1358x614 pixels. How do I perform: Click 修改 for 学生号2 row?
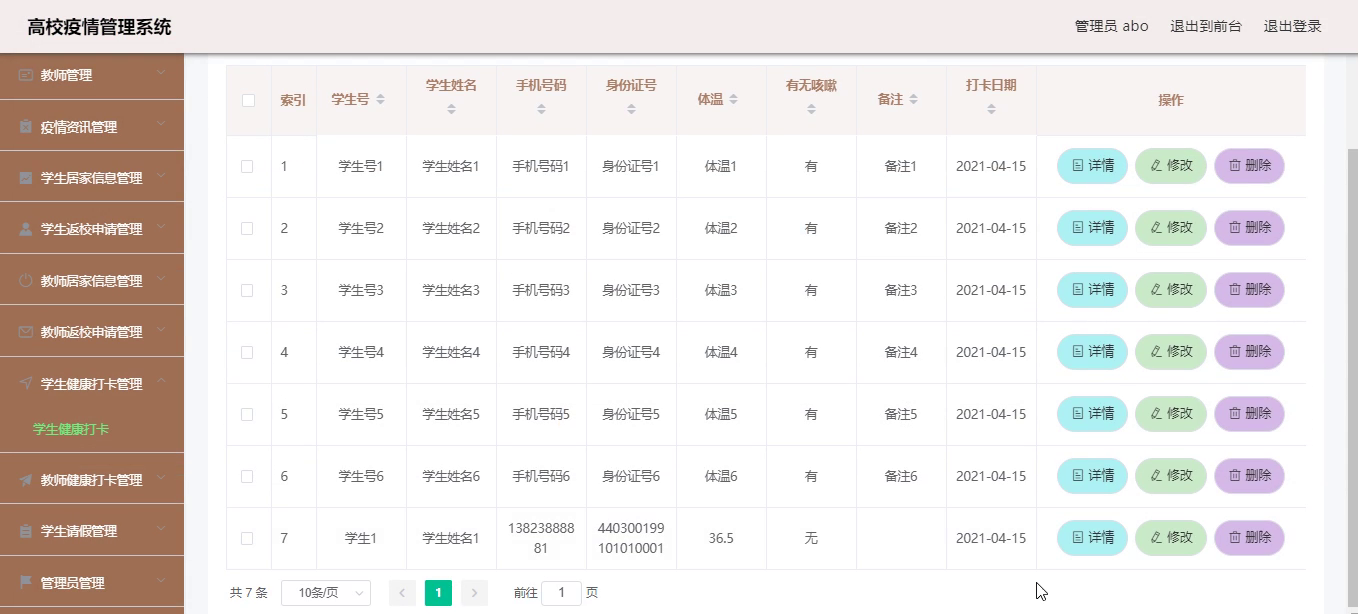tap(1171, 228)
